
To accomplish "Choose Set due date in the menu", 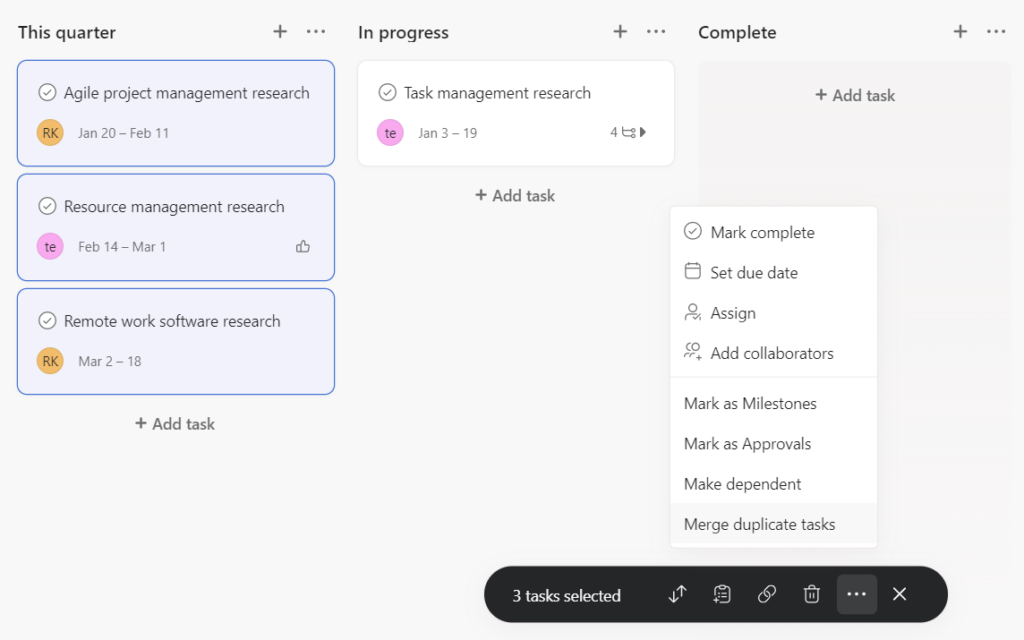I will 753,273.
